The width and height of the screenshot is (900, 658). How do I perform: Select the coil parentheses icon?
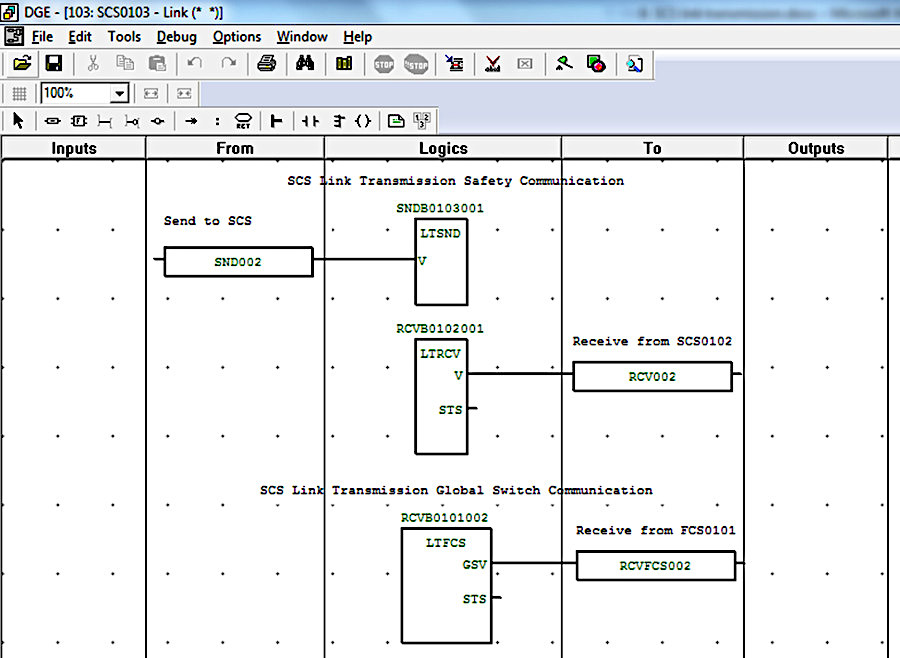click(x=363, y=121)
